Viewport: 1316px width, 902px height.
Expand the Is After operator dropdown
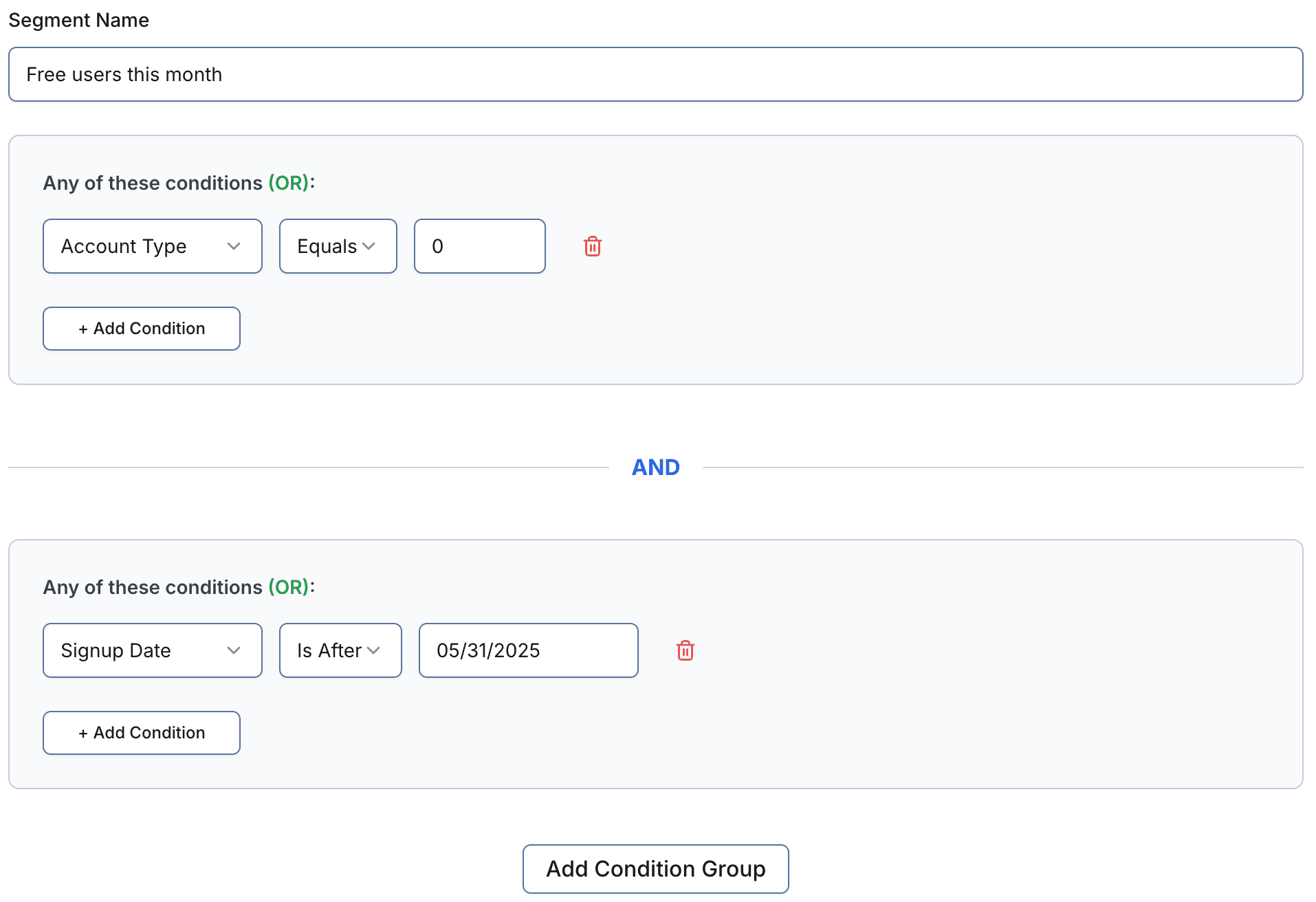click(340, 650)
